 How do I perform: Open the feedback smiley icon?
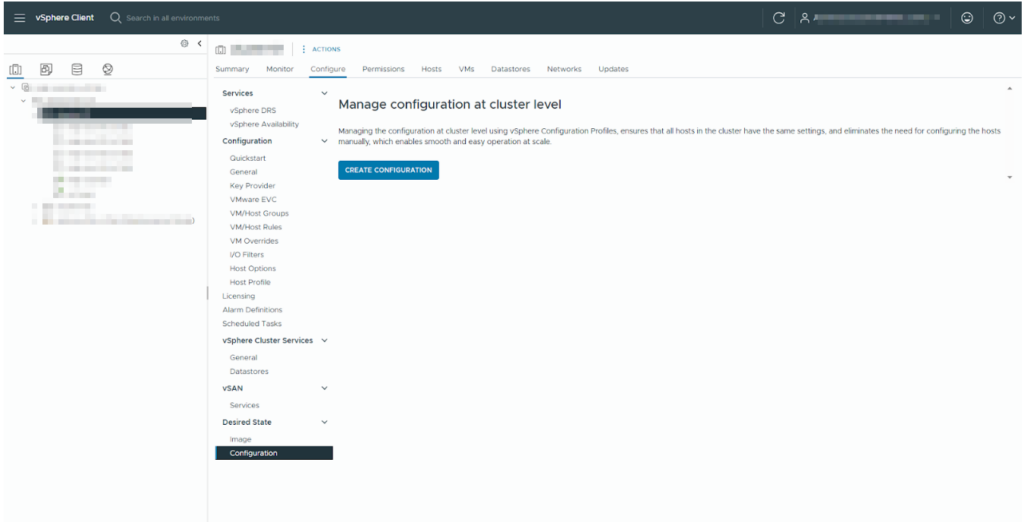click(x=967, y=18)
